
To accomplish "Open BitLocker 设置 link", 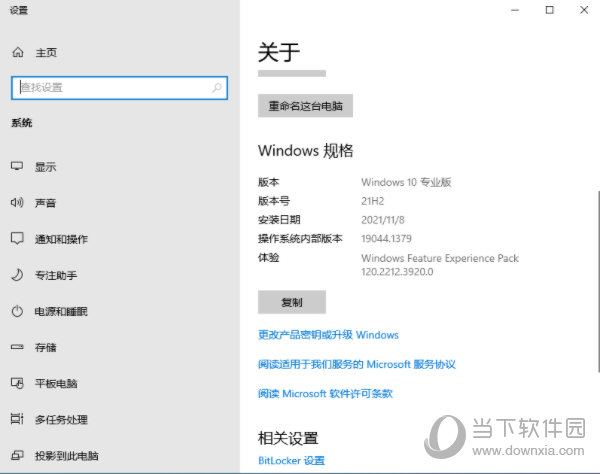I will coord(292,461).
